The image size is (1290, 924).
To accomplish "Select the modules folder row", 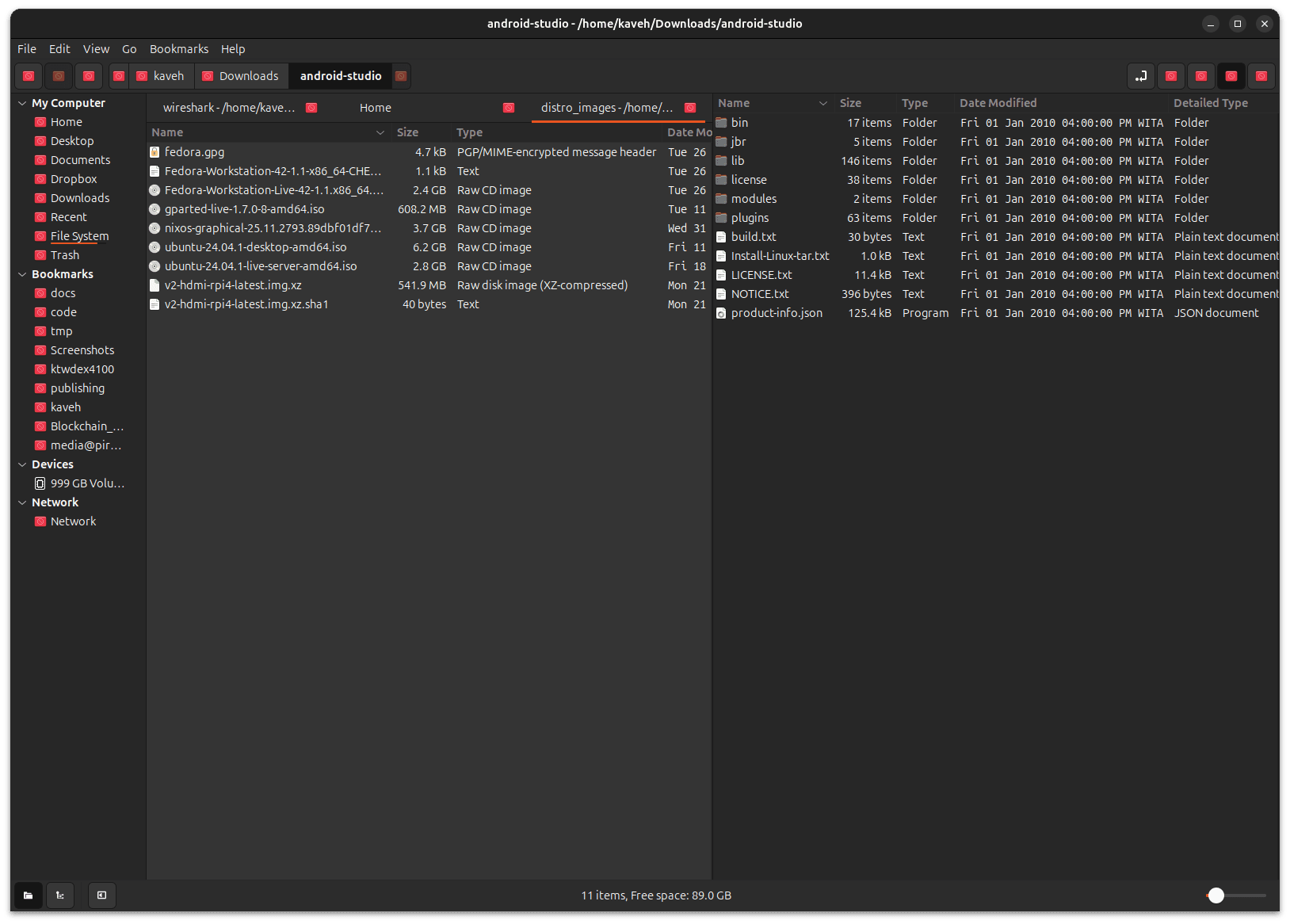I will tap(996, 199).
